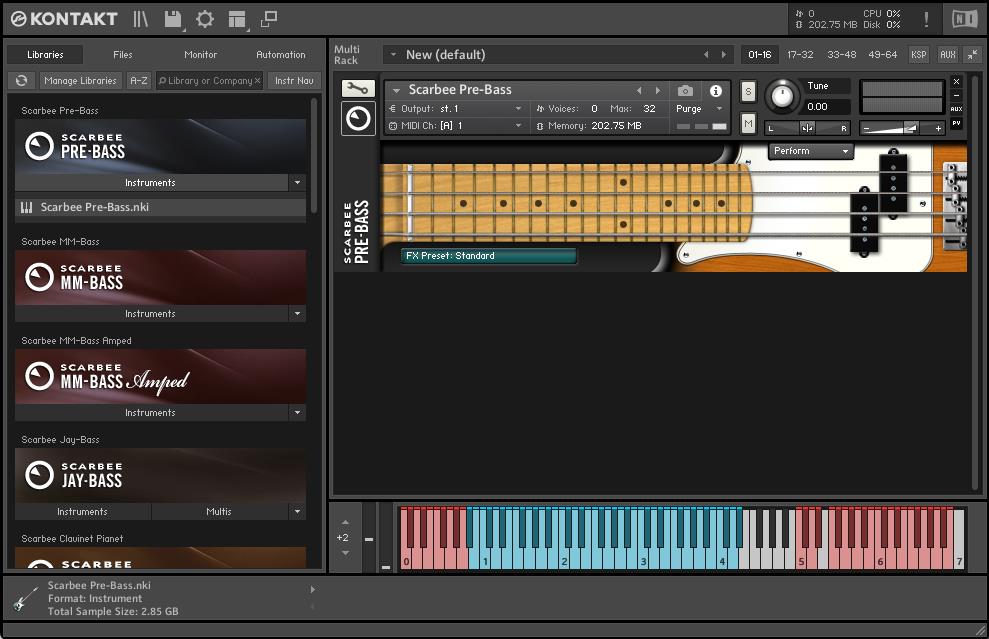Mute the Scarbee Pre-Bass instrument
Viewport: 989px width, 639px height.
pos(748,123)
